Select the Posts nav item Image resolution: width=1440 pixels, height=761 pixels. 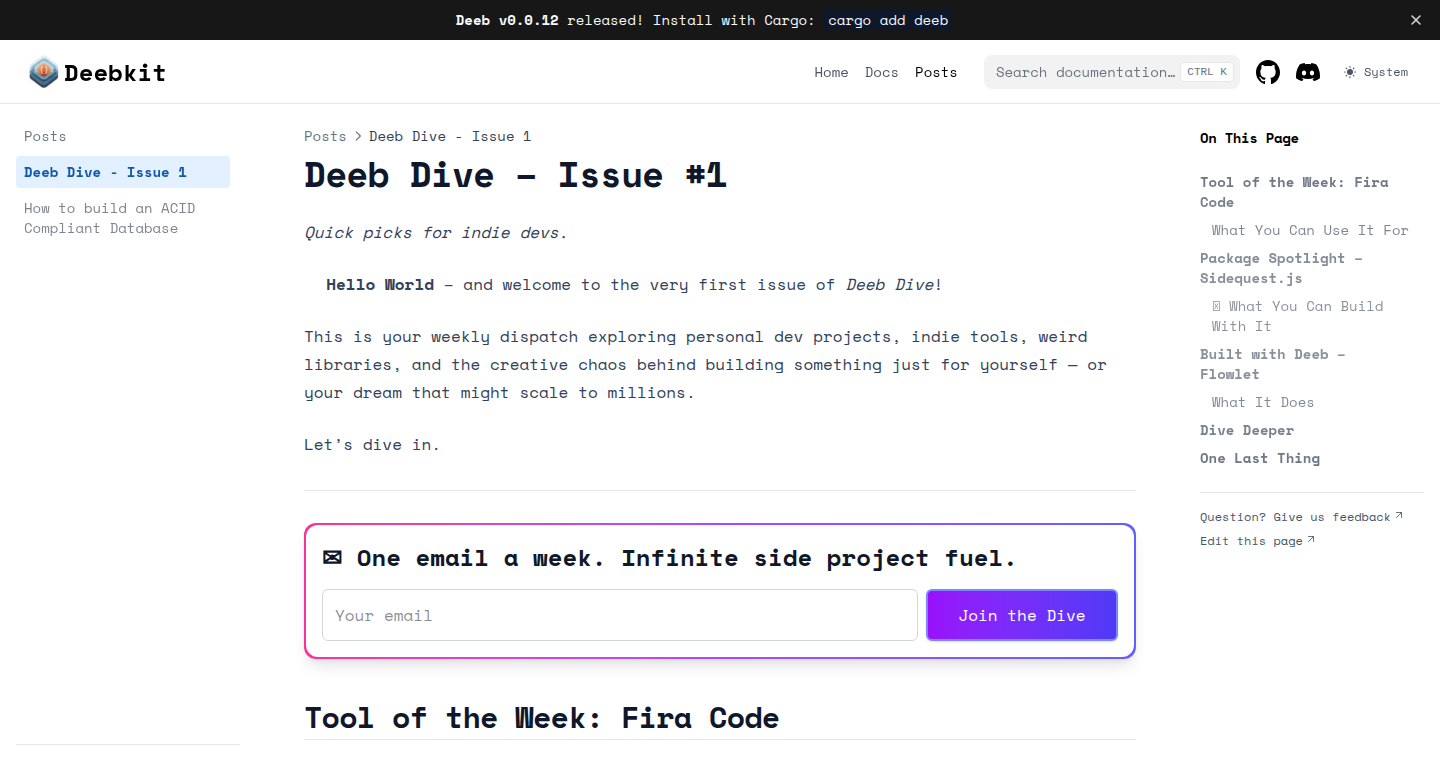click(x=936, y=72)
